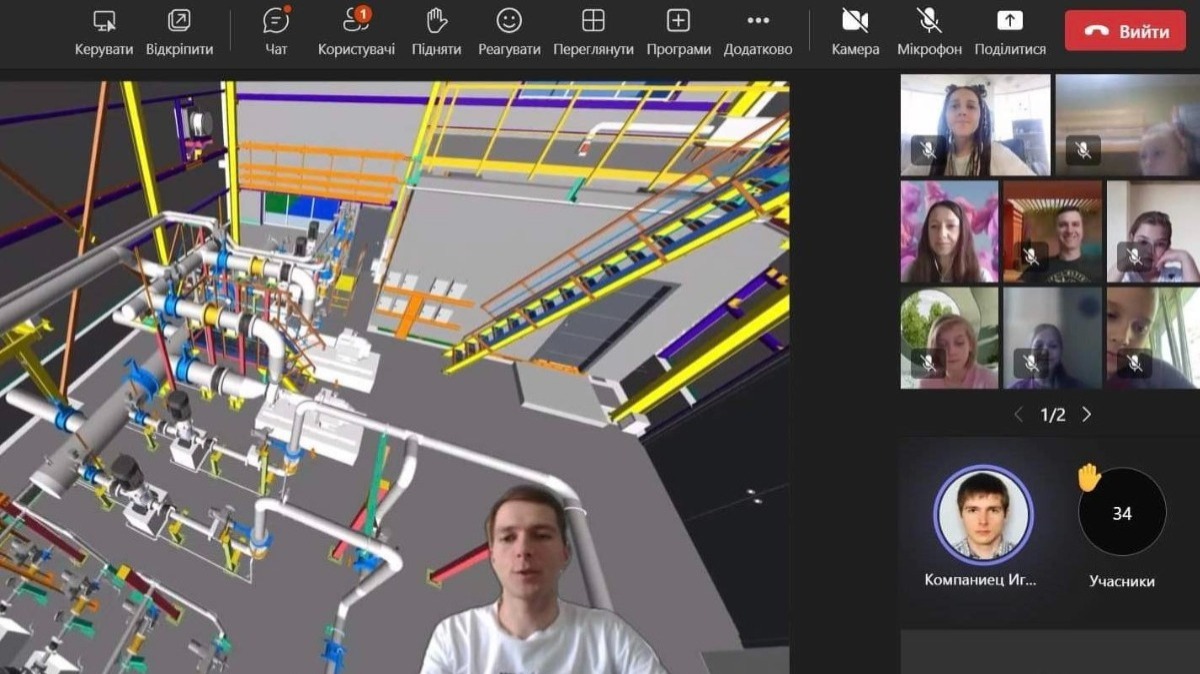The height and width of the screenshot is (674, 1200).
Task: Toggle the Камера camera on
Action: tap(855, 21)
